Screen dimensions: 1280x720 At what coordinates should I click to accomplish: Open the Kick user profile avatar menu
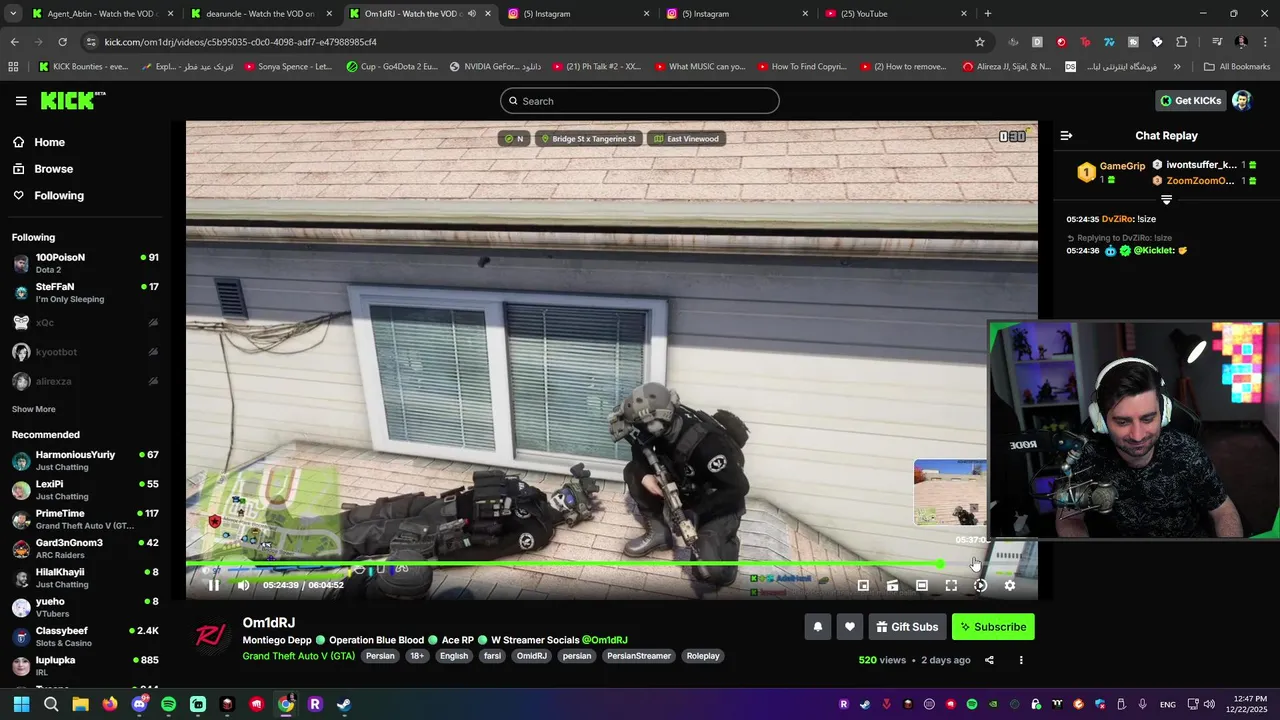coord(1242,101)
